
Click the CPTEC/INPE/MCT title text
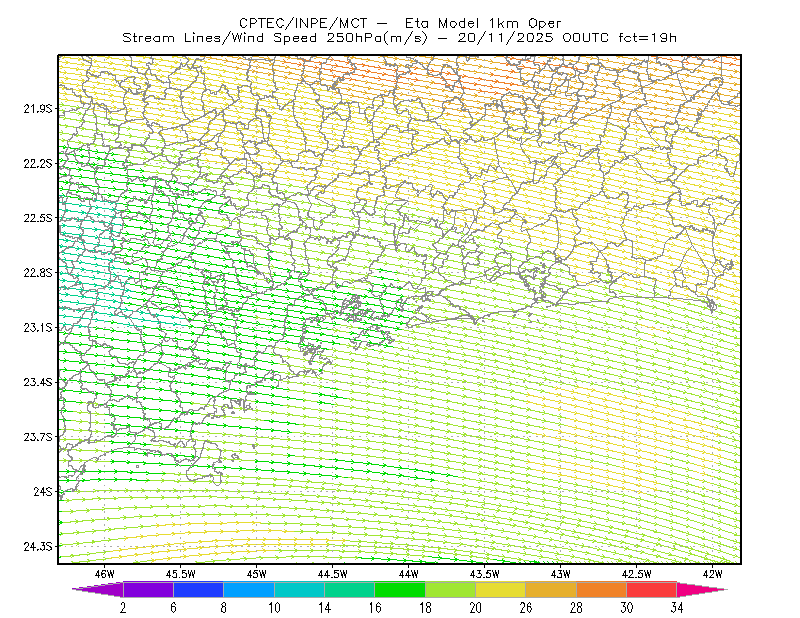click(x=303, y=23)
